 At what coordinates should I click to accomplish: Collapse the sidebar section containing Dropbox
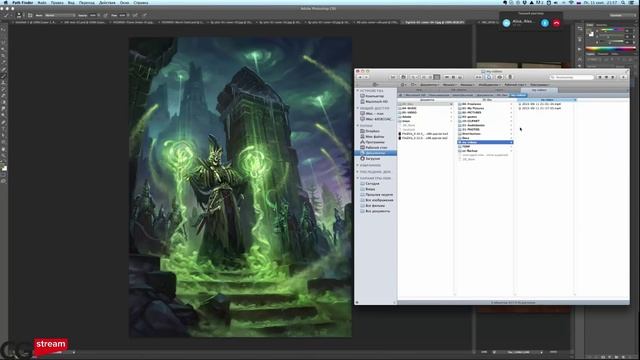tap(358, 126)
